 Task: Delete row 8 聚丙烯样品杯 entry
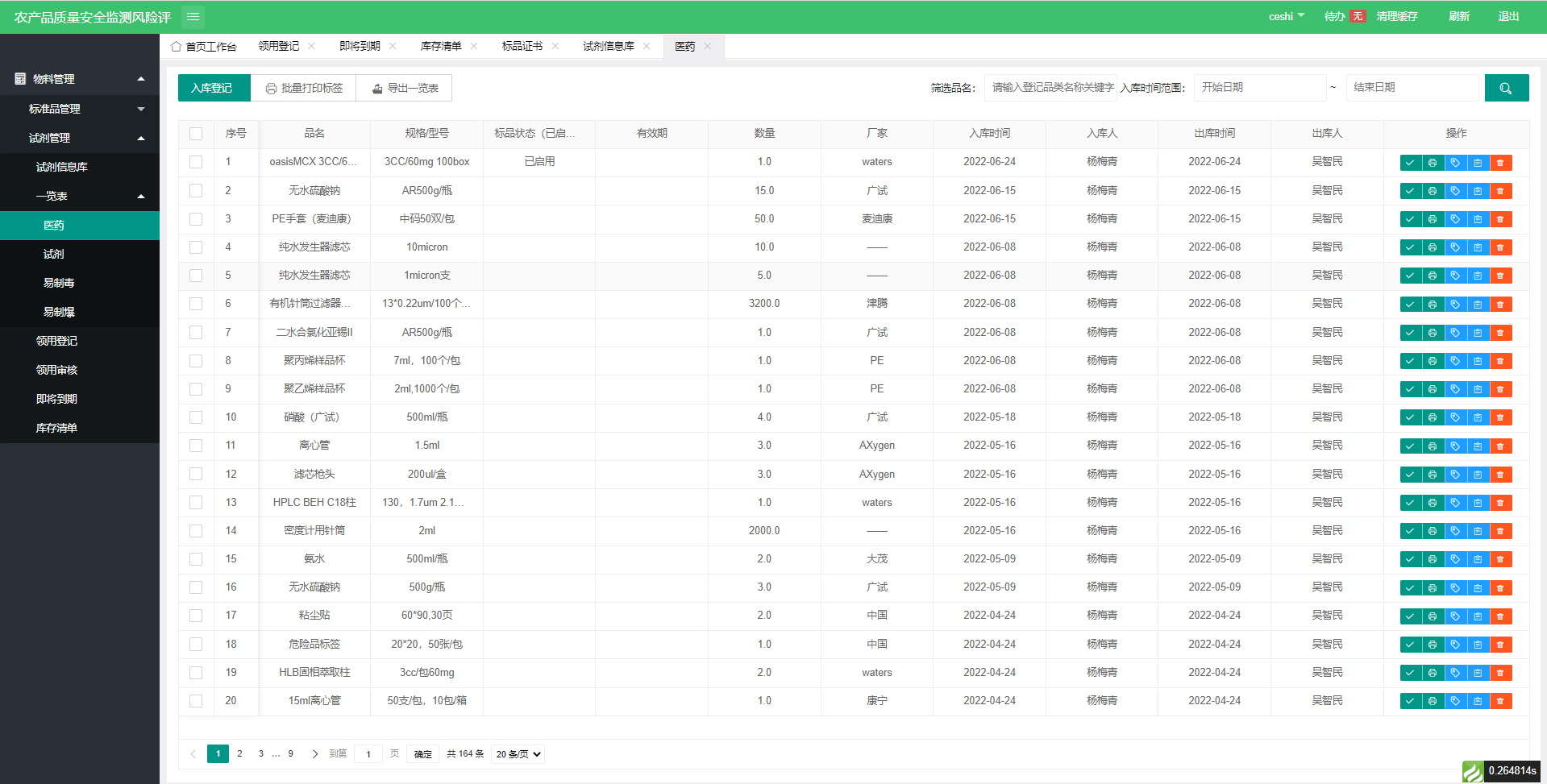click(1500, 361)
